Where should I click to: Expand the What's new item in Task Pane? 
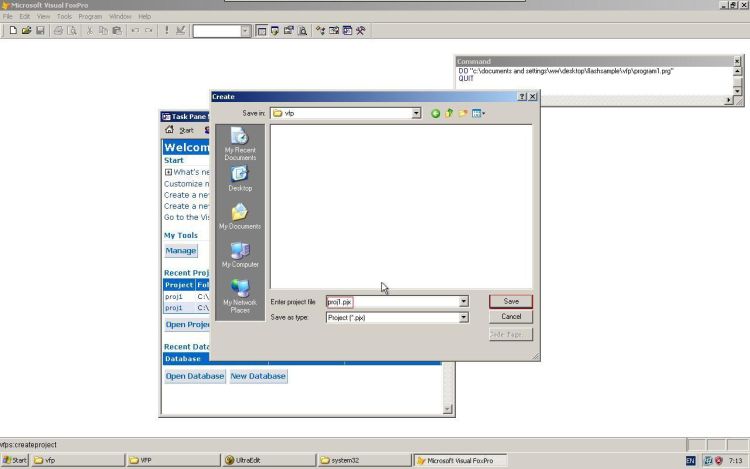click(x=168, y=172)
